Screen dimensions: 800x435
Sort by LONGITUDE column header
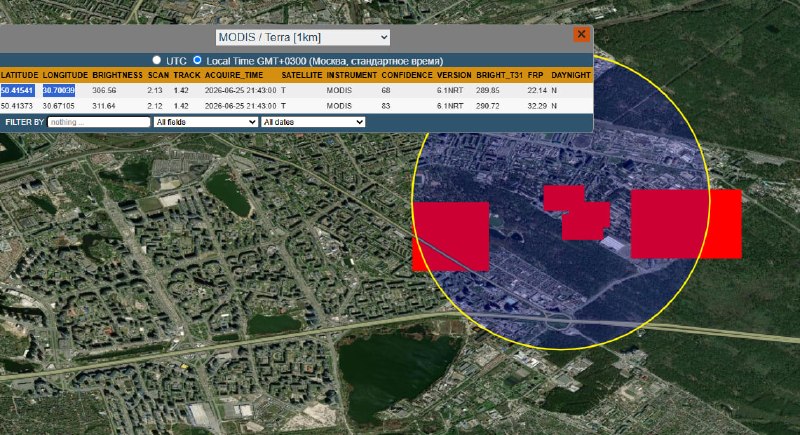pyautogui.click(x=65, y=75)
